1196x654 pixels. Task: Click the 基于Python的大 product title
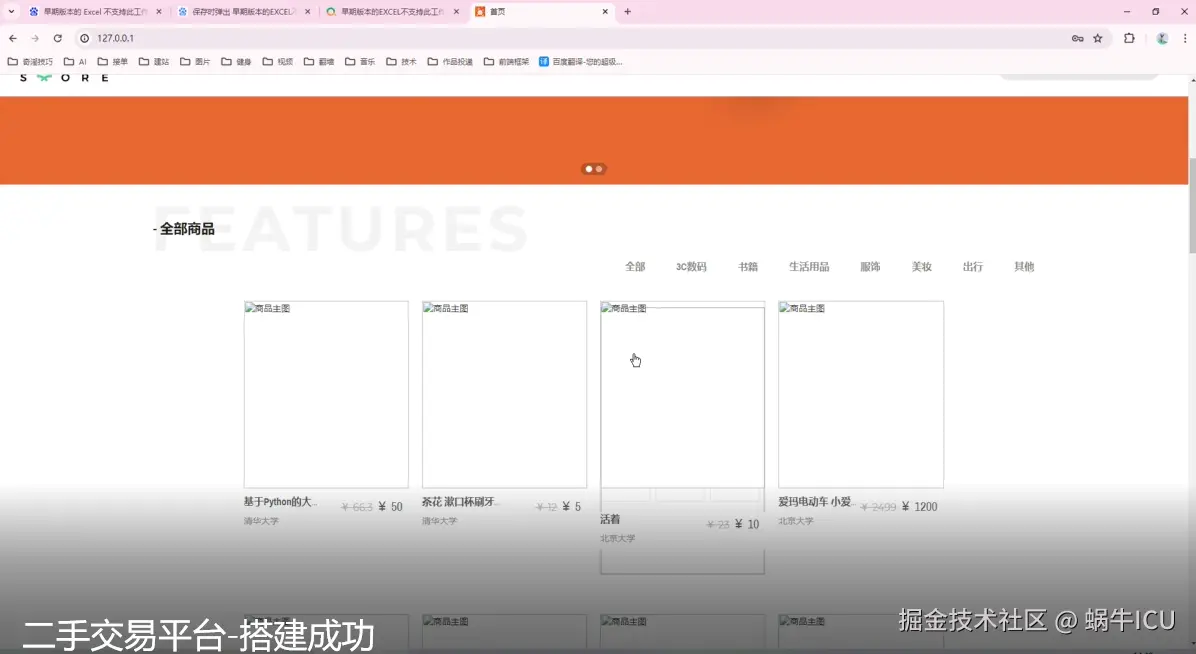click(280, 501)
